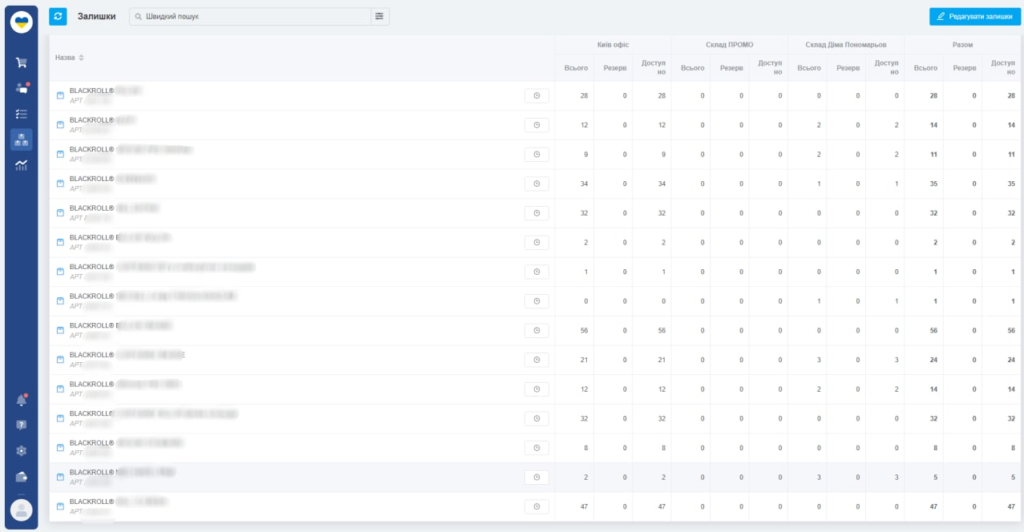The width and height of the screenshot is (1024, 532).
Task: Click the heart logo at sidebar top
Action: 21,20
